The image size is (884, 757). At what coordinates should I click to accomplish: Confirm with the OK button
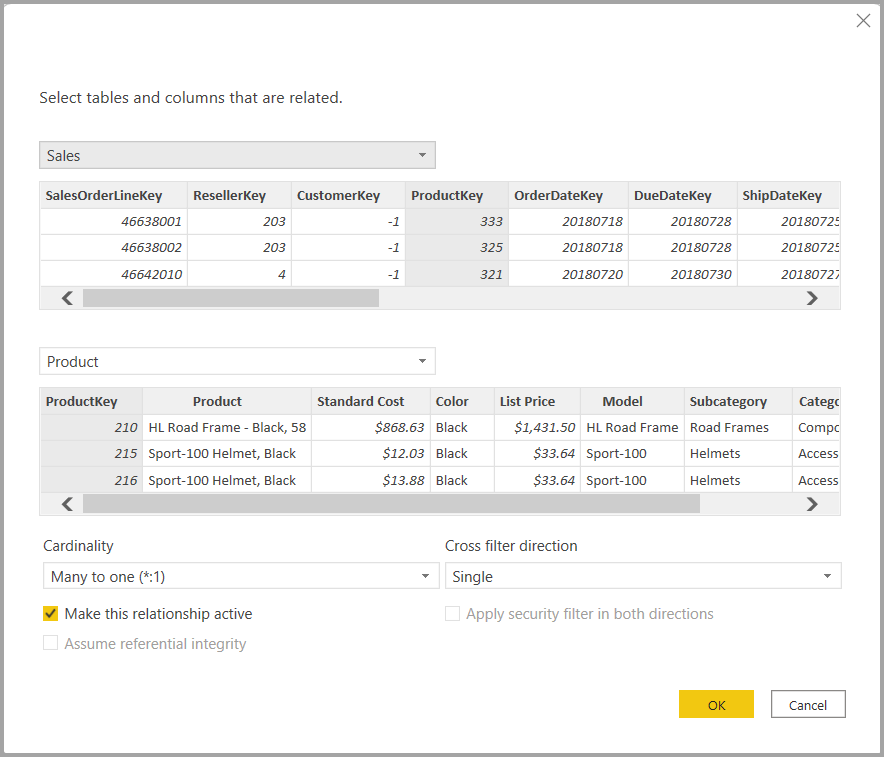[x=716, y=705]
